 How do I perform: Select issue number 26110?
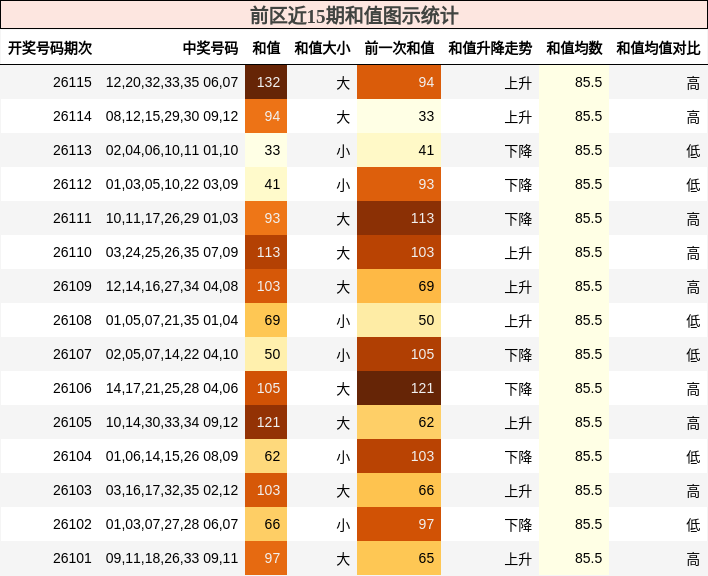pyautogui.click(x=72, y=252)
